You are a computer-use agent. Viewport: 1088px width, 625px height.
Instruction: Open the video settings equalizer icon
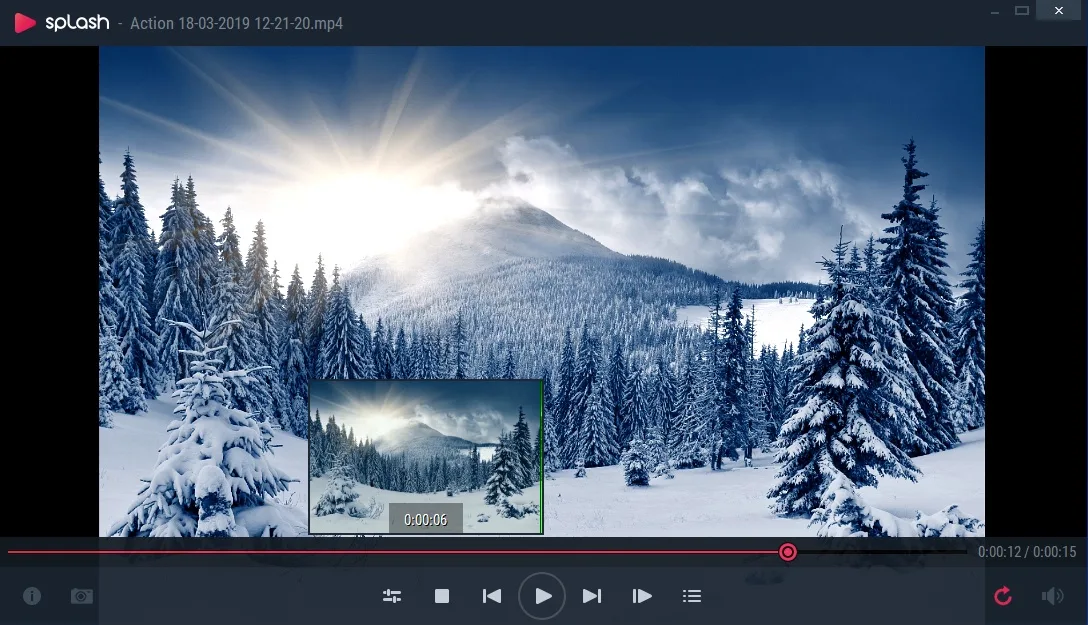pos(392,596)
